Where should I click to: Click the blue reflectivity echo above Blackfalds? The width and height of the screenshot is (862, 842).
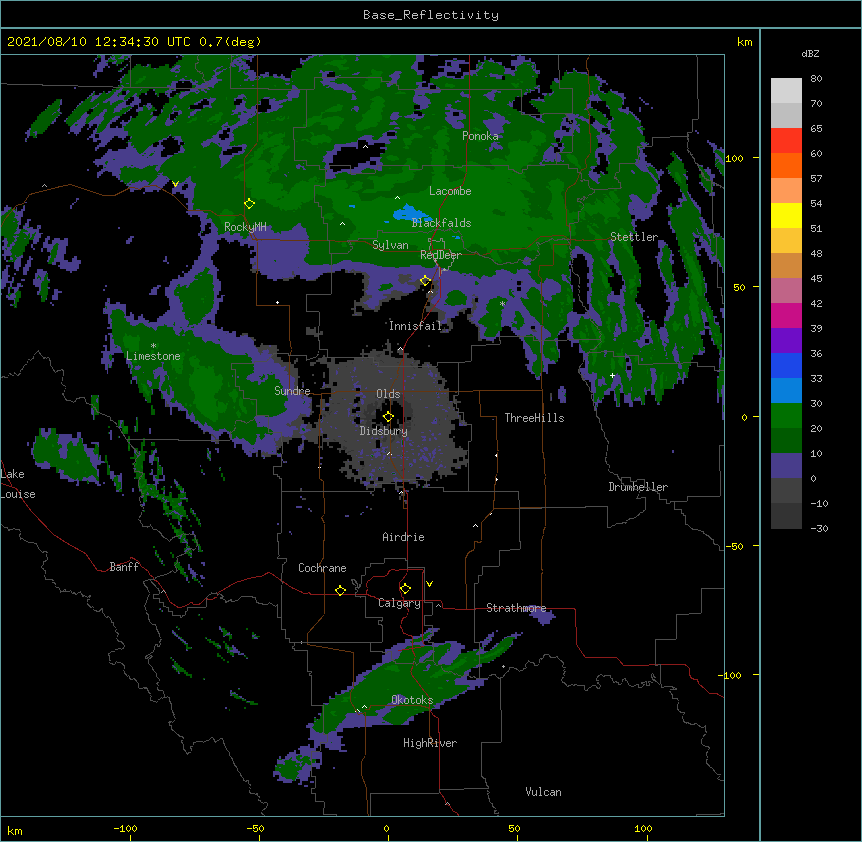[x=410, y=213]
